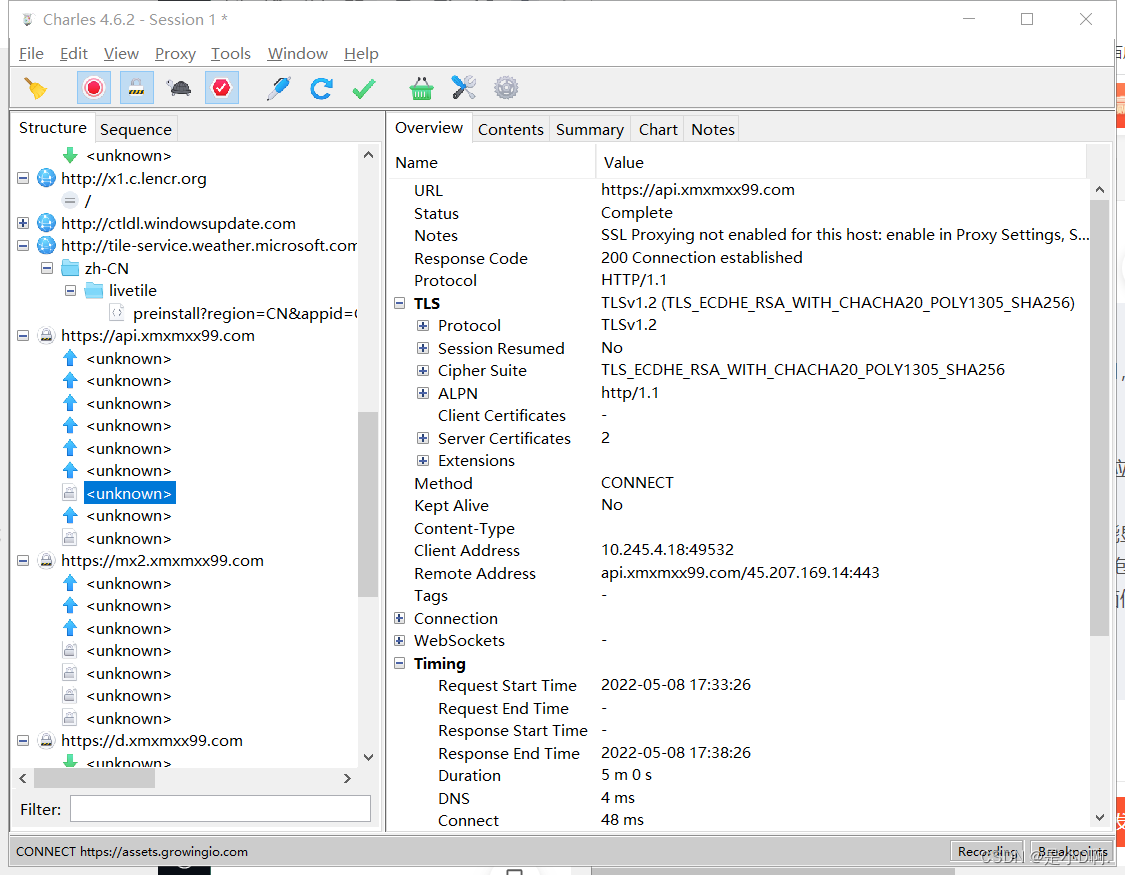Screen dimensions: 1125x875
Task: Switch to the Chart tab
Action: [x=657, y=129]
